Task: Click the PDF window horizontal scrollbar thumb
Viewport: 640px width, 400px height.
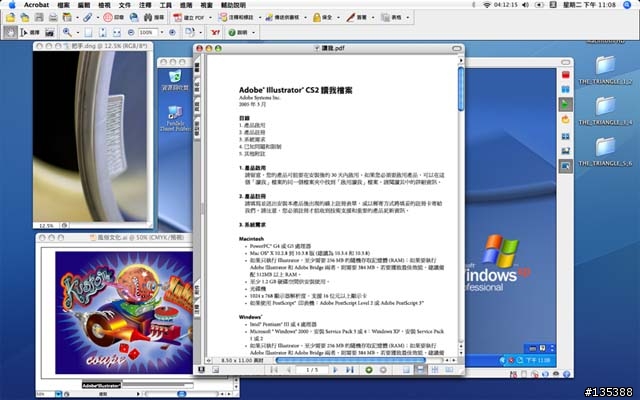Action: coord(351,360)
